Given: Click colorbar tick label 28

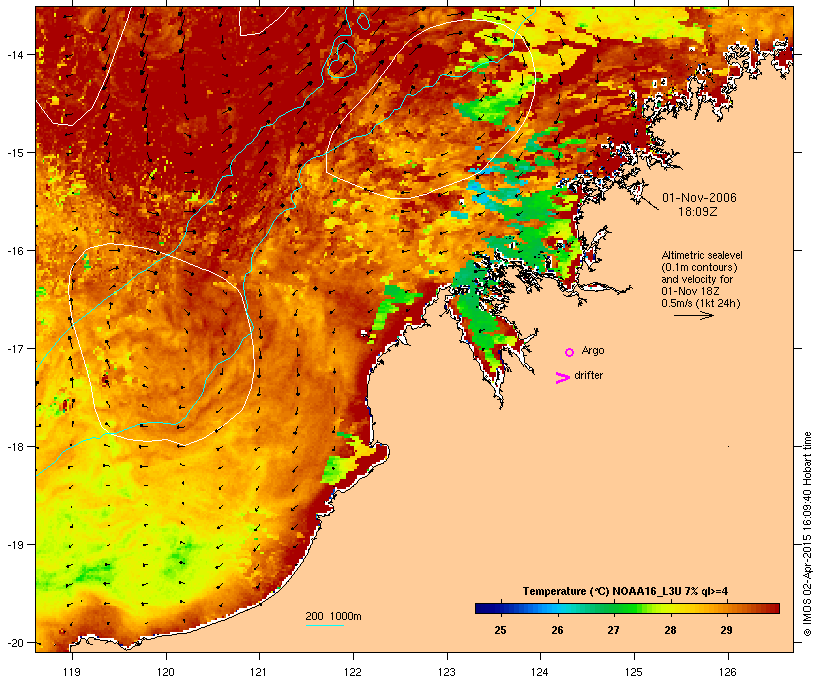Looking at the screenshot, I should 670,630.
